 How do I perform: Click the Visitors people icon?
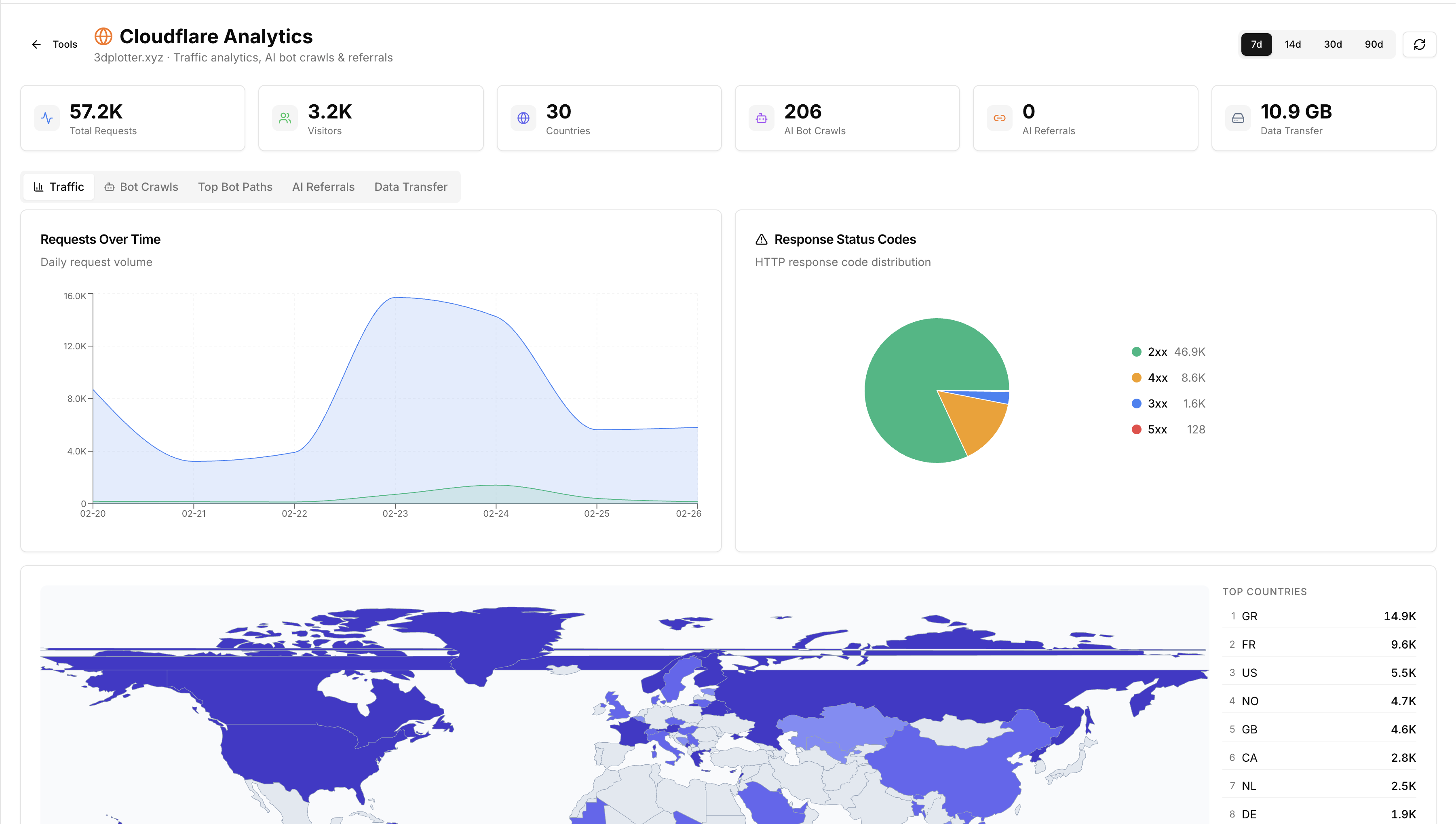[285, 118]
